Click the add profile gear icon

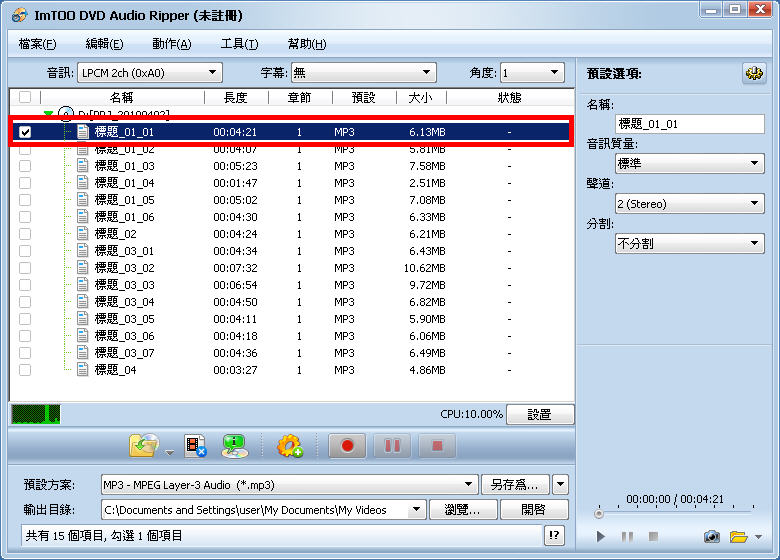coord(290,446)
